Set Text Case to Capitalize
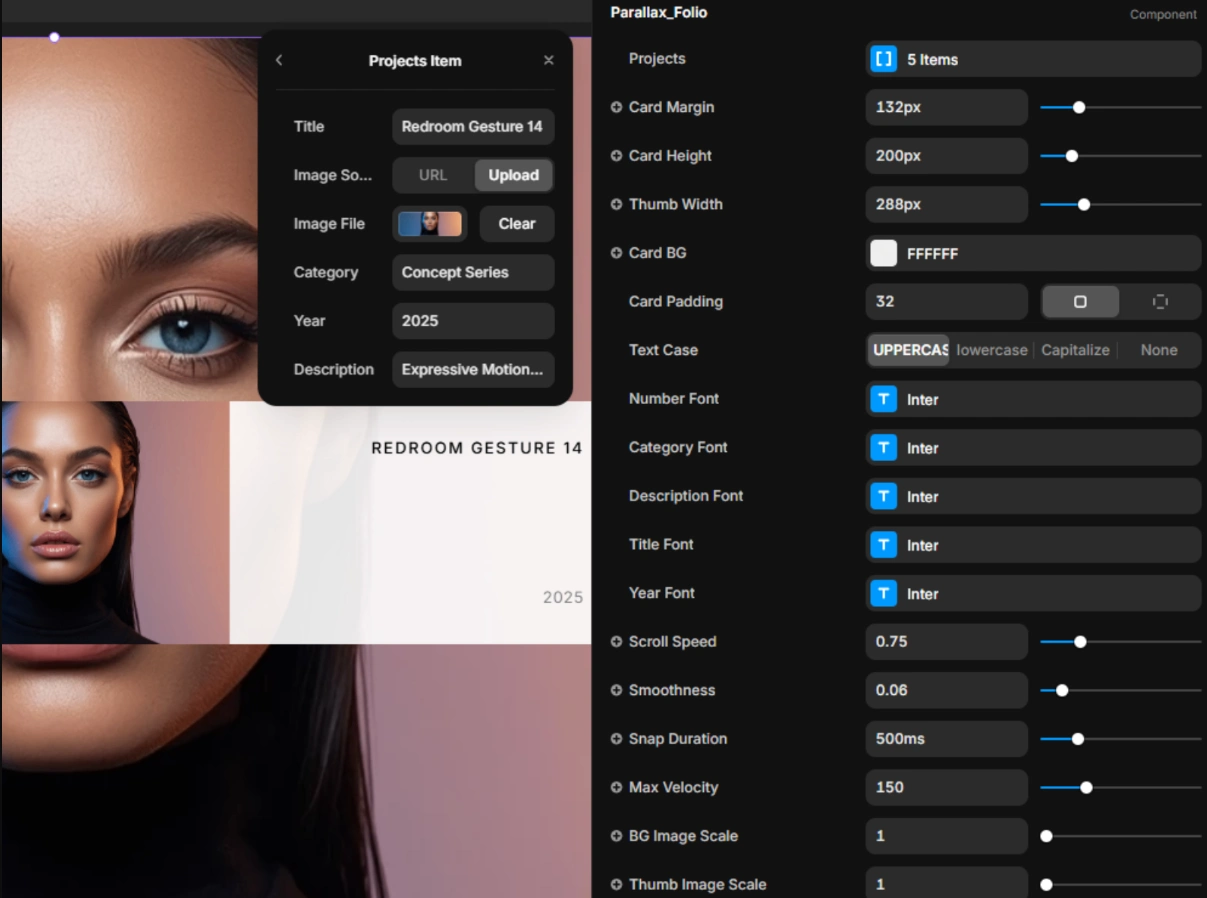The image size is (1207, 898). tap(1075, 350)
